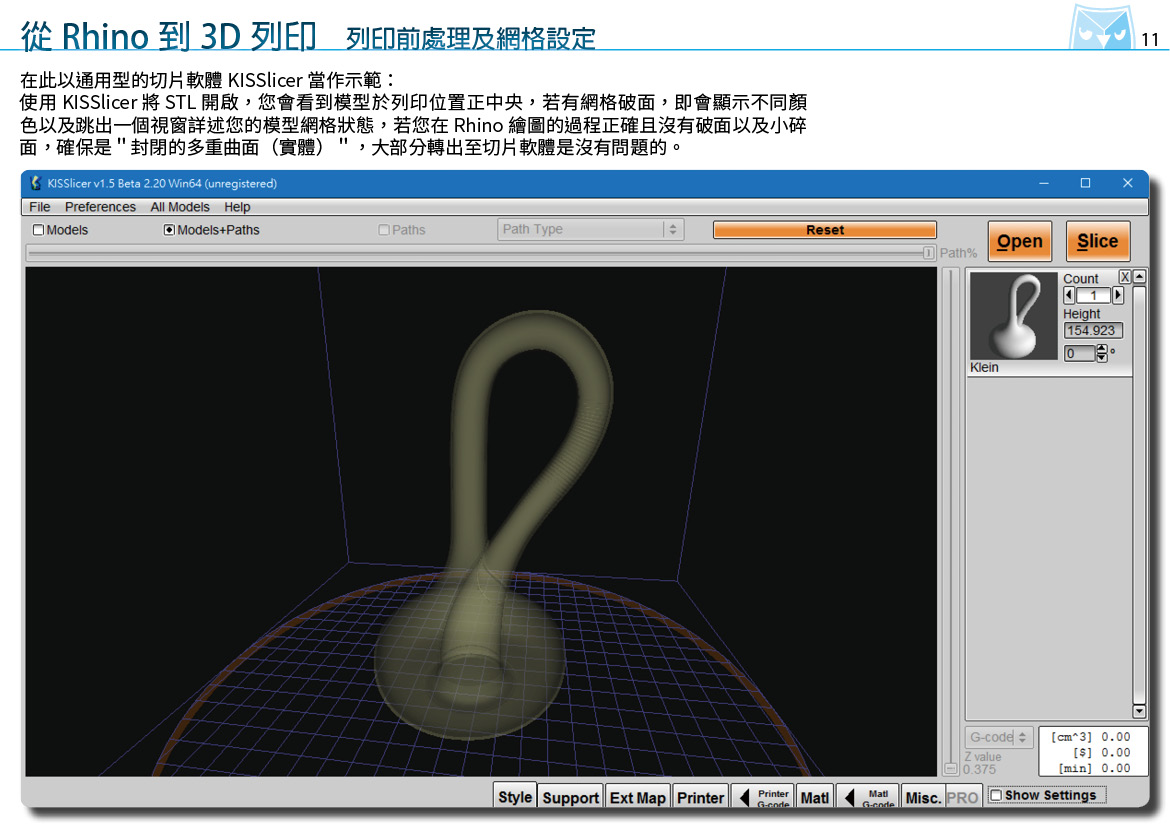Maximize the KISSlicer window
Screen dimensions: 1170x827
point(1086,183)
